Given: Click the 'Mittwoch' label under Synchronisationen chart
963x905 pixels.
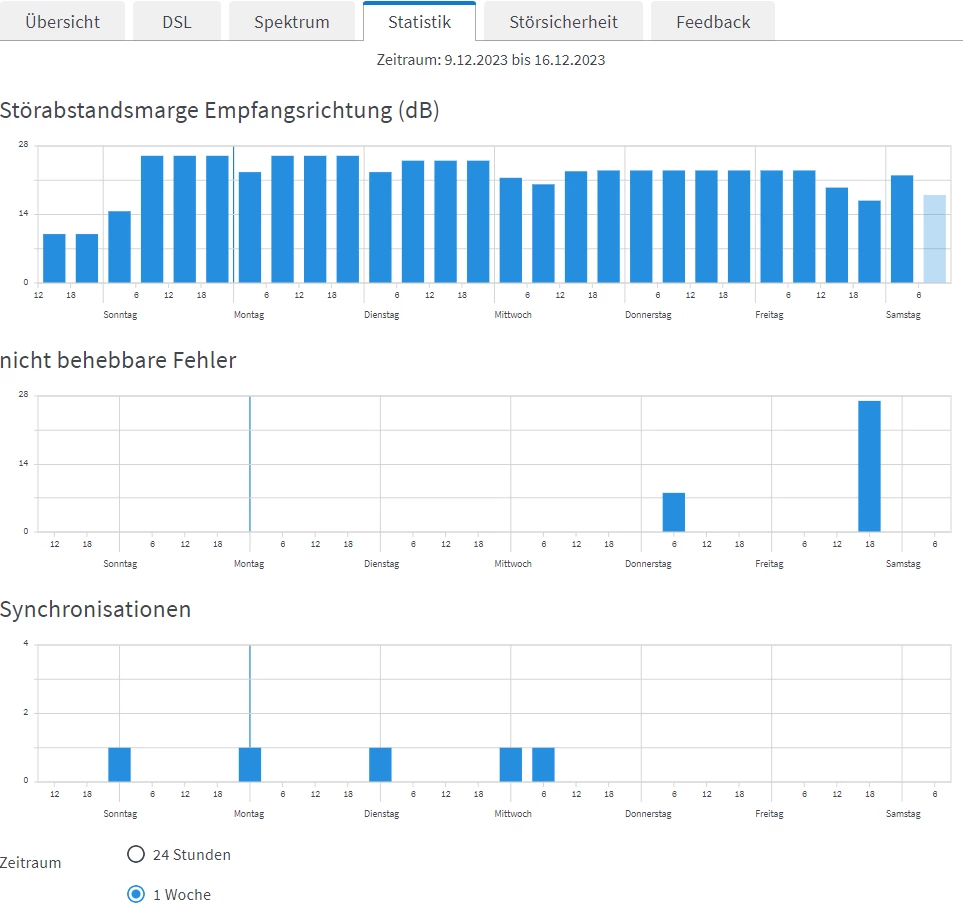Looking at the screenshot, I should [513, 814].
